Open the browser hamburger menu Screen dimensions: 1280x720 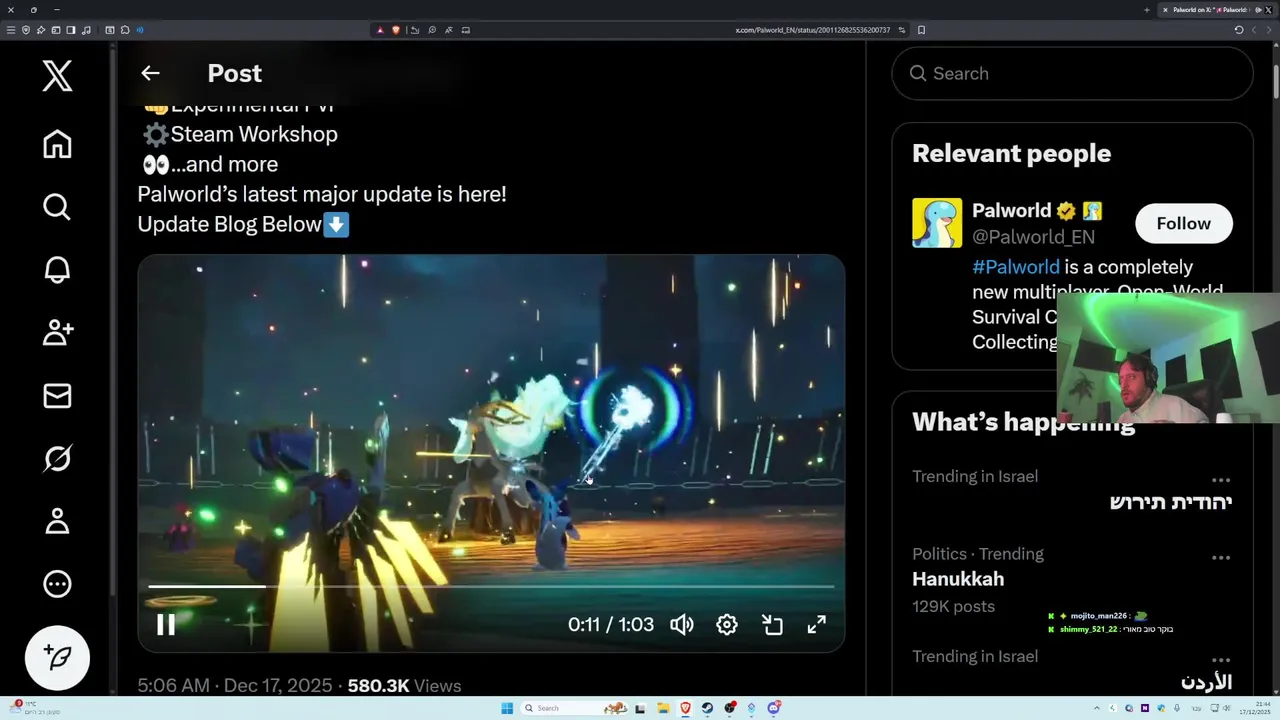[11, 30]
